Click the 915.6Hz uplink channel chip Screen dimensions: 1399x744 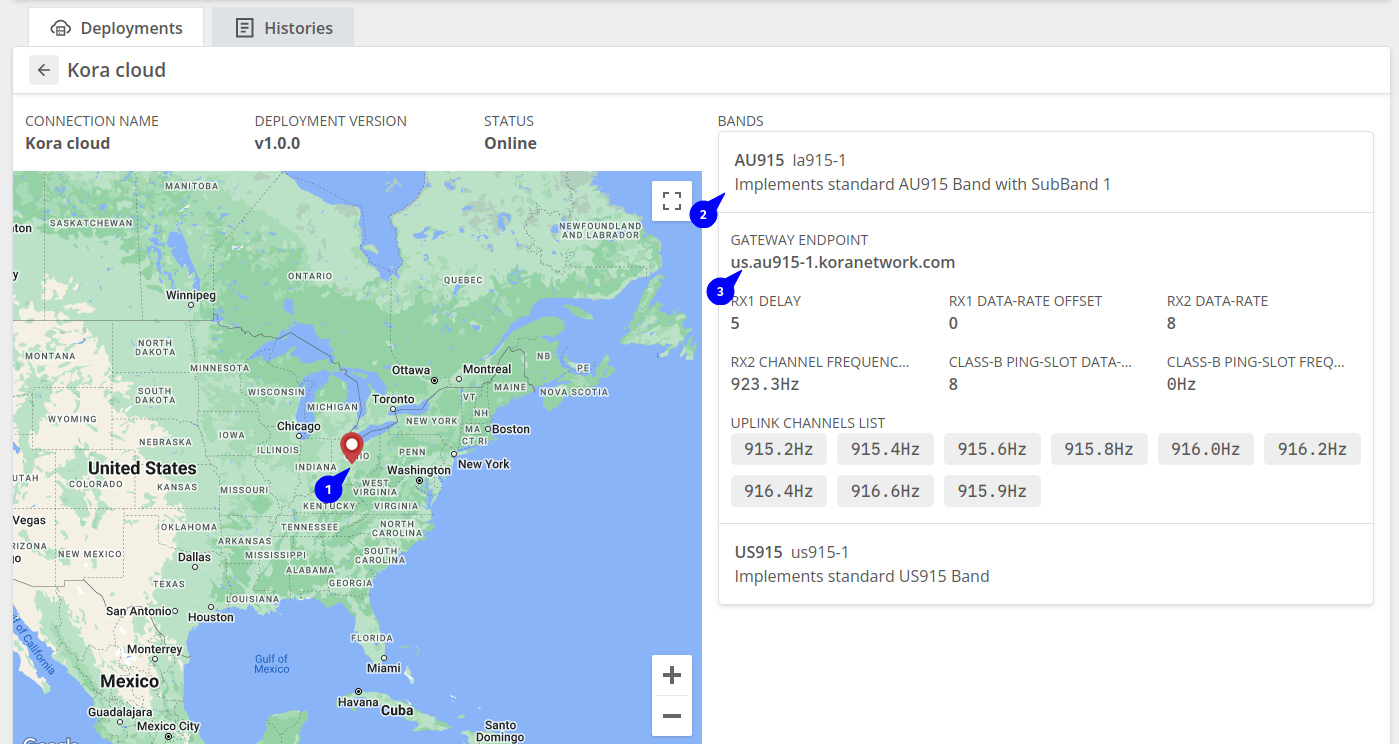(x=992, y=449)
